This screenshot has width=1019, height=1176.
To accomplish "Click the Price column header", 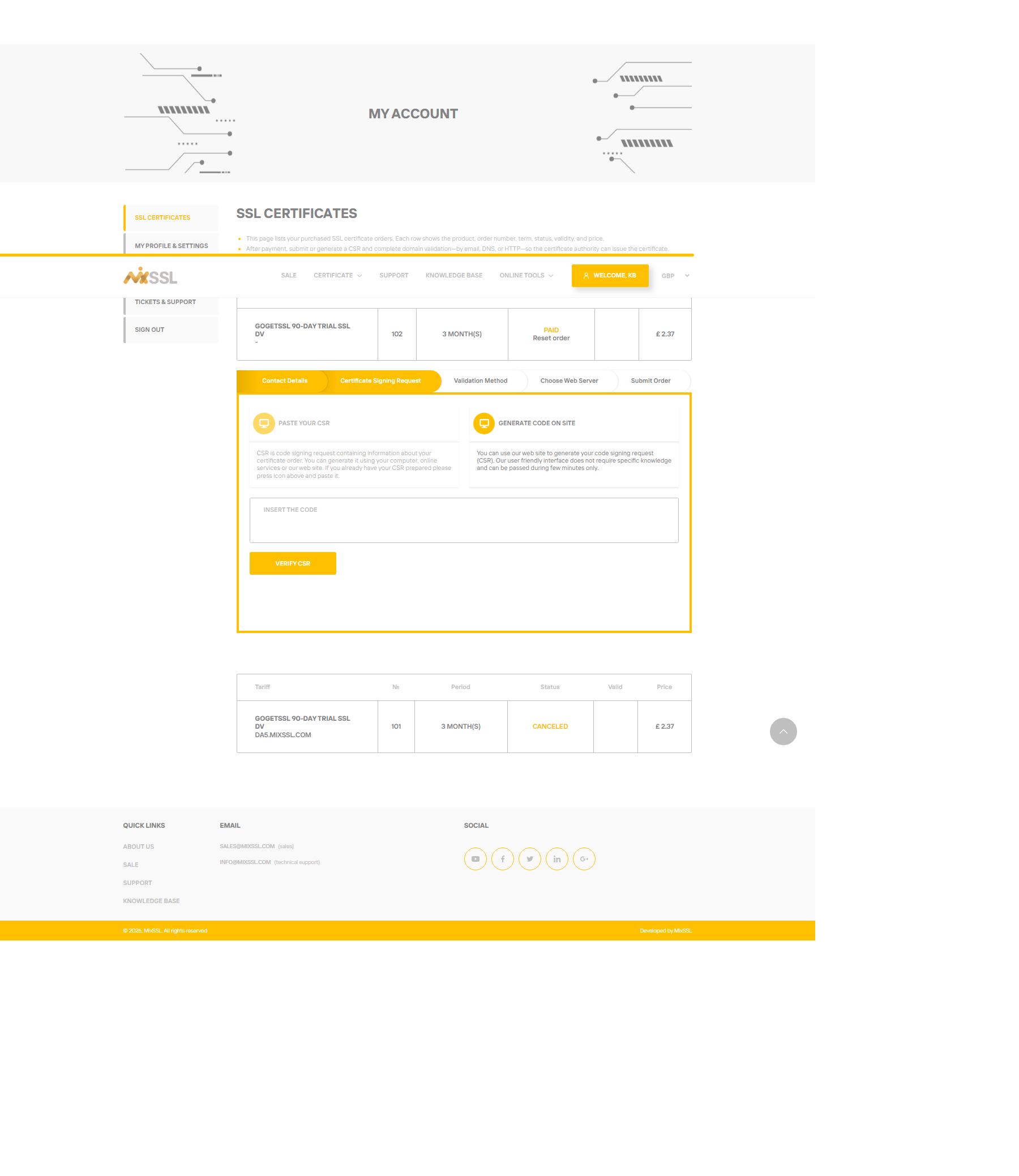I will click(664, 687).
